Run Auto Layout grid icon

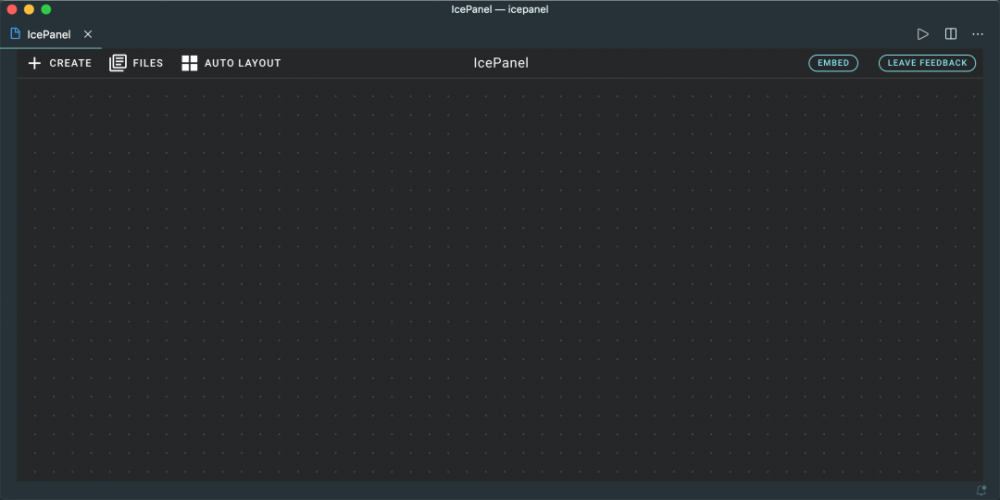189,63
